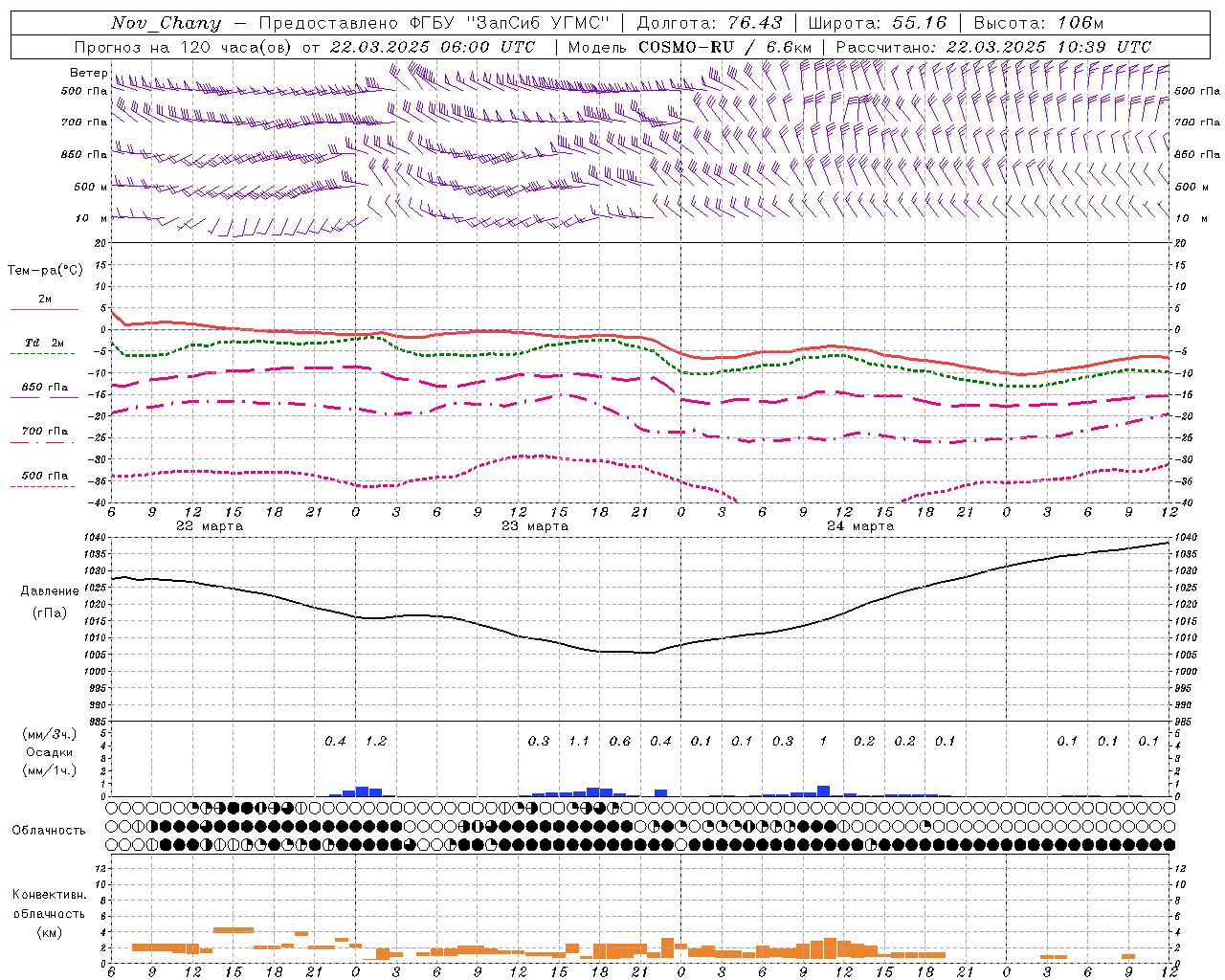Image resolution: width=1225 pixels, height=980 pixels.
Task: Click the '22 марта' date label
Action: 210,525
